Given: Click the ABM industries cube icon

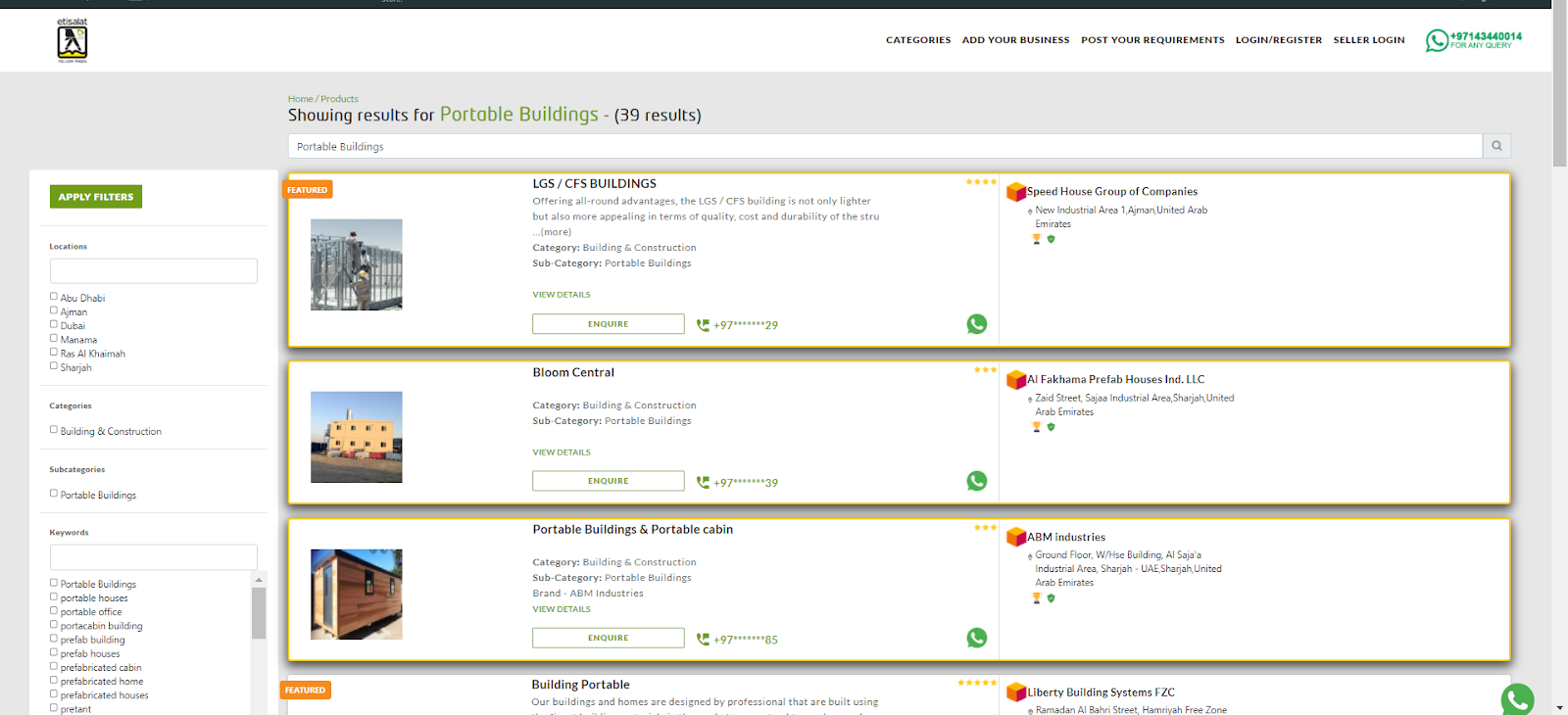Looking at the screenshot, I should (x=1016, y=537).
